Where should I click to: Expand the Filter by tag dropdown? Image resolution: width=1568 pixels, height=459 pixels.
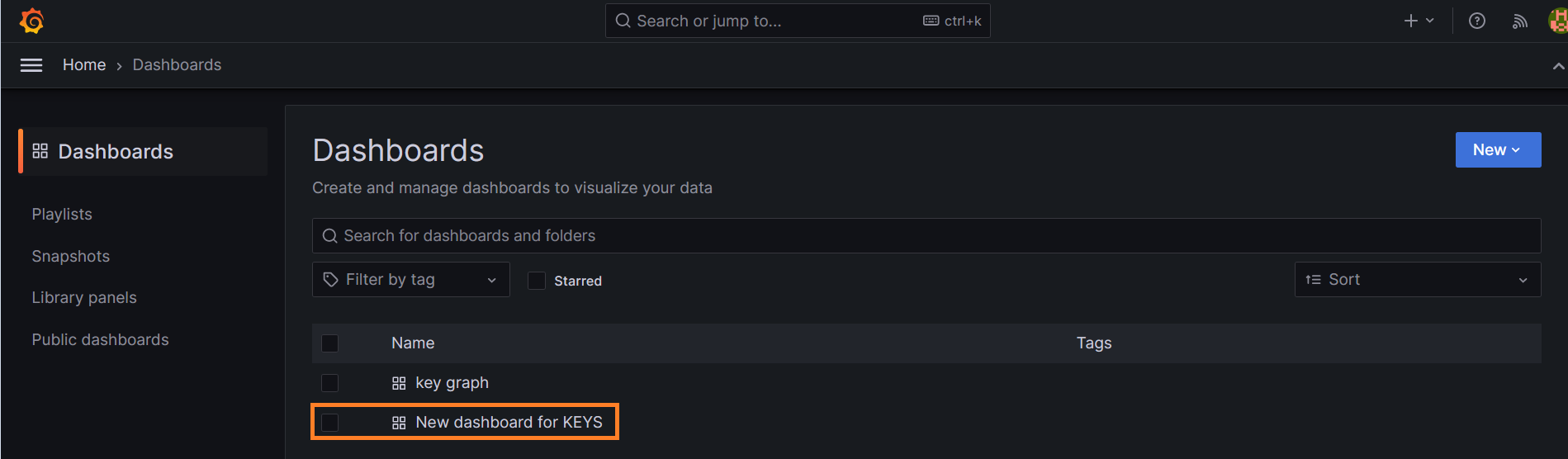click(x=410, y=280)
